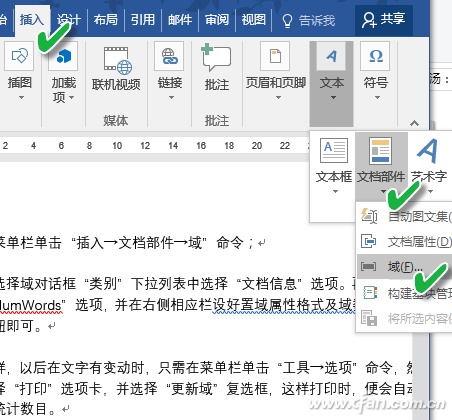Viewport: 452px width, 420px height.
Task: Click the 共享 share button
Action: [384, 19]
